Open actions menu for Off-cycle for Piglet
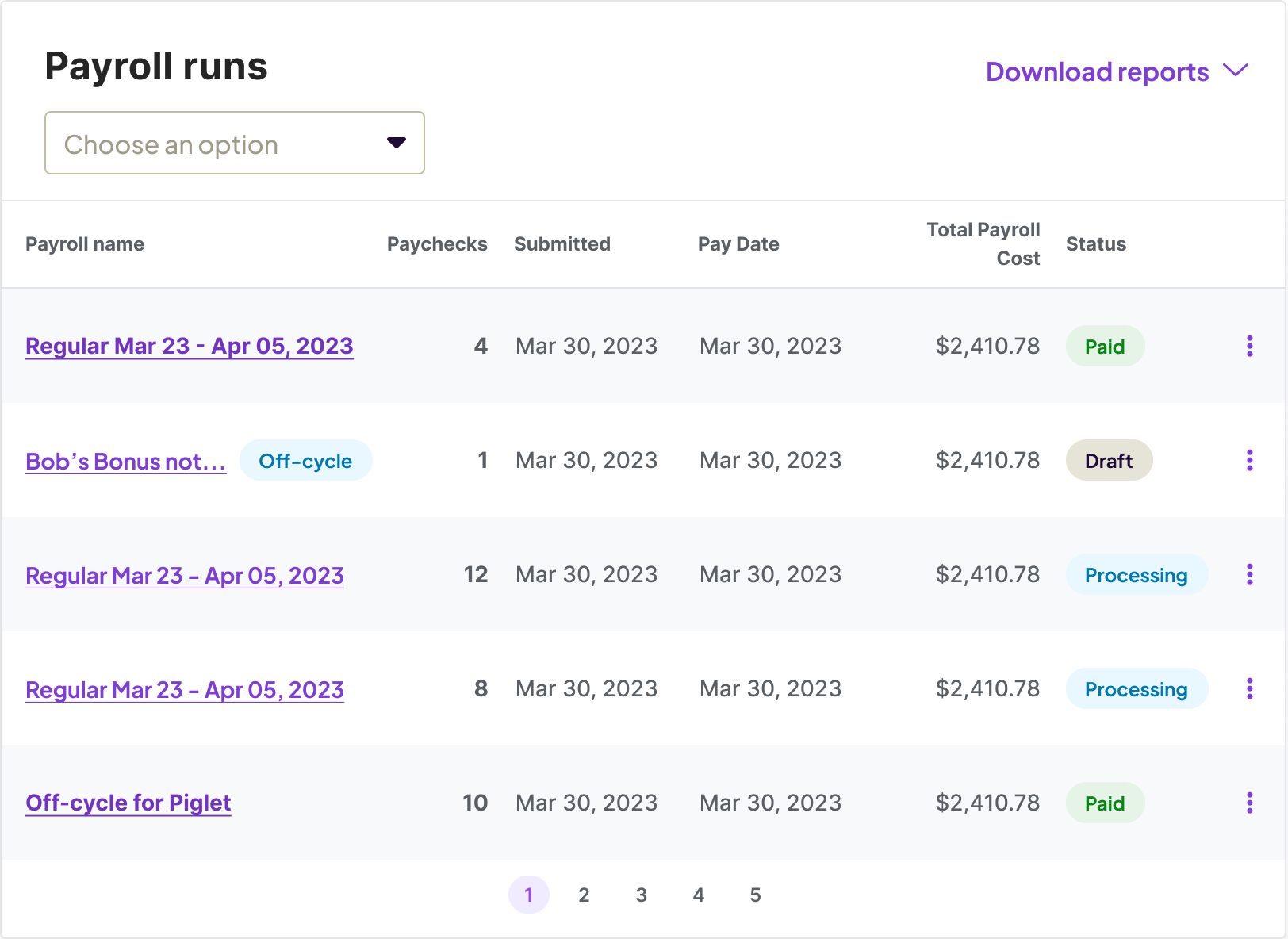This screenshot has width=1288, height=939. pyautogui.click(x=1249, y=803)
